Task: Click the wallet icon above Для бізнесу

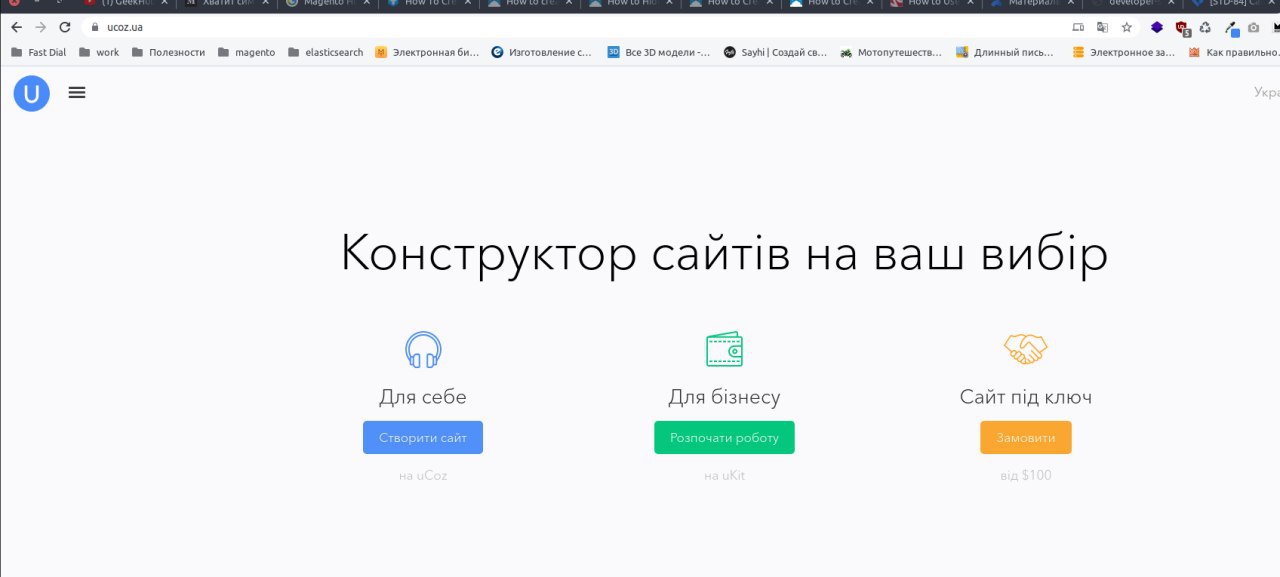Action: pos(724,349)
